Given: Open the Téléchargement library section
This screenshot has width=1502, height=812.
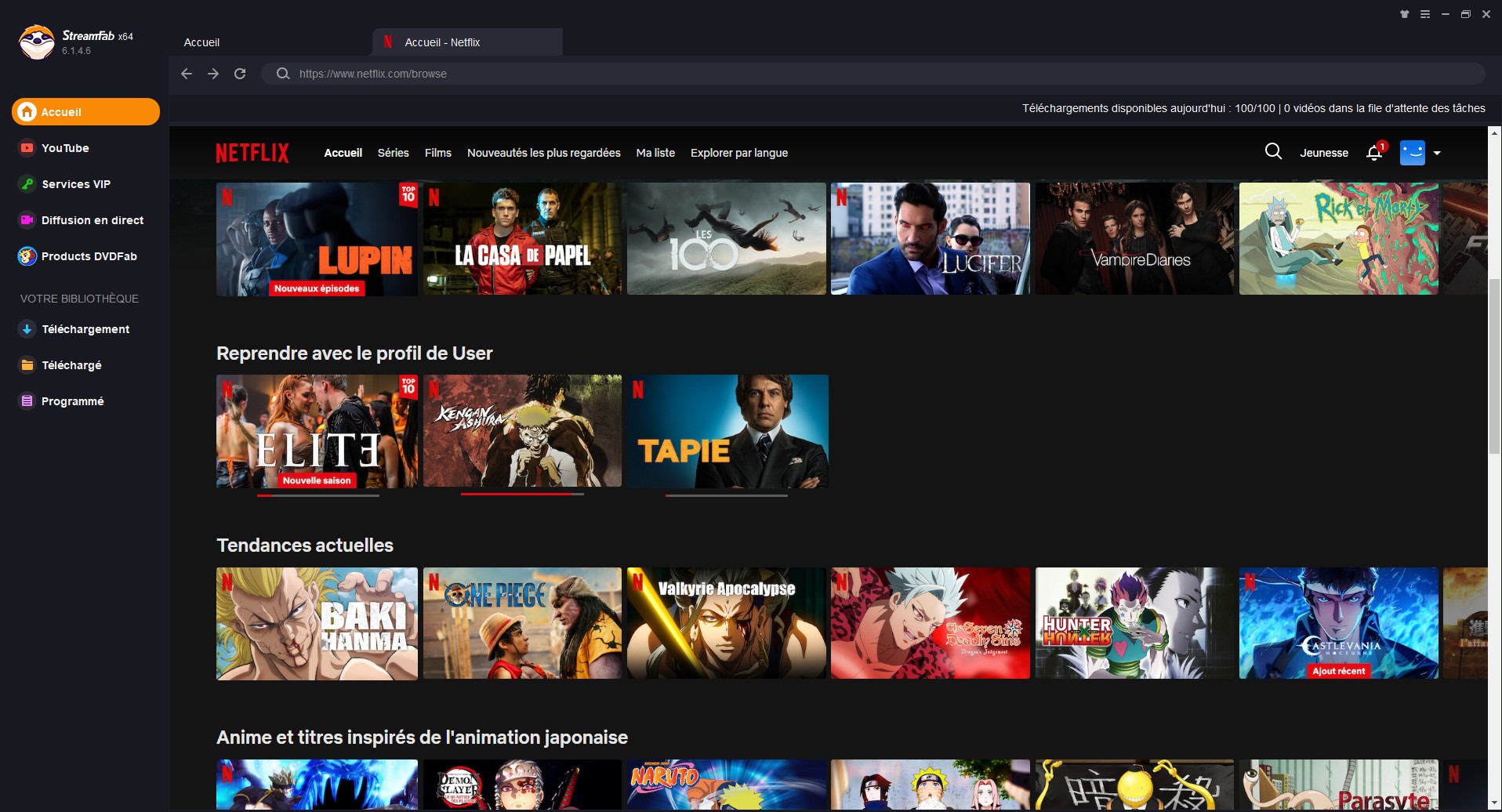Looking at the screenshot, I should pos(74,329).
